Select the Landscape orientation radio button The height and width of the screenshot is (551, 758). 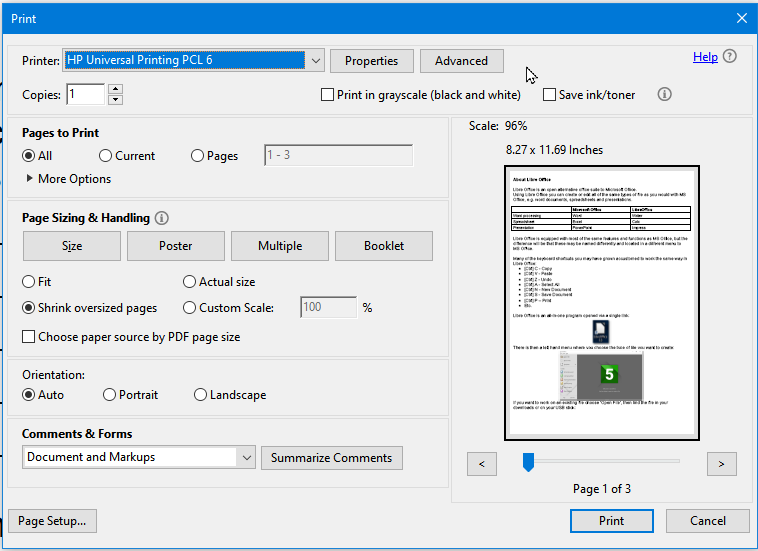click(x=200, y=395)
